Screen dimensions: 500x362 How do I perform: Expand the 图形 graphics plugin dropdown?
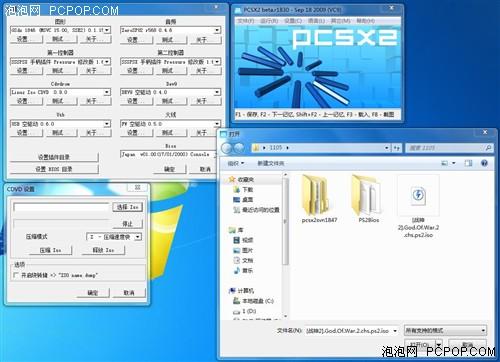(x=107, y=30)
